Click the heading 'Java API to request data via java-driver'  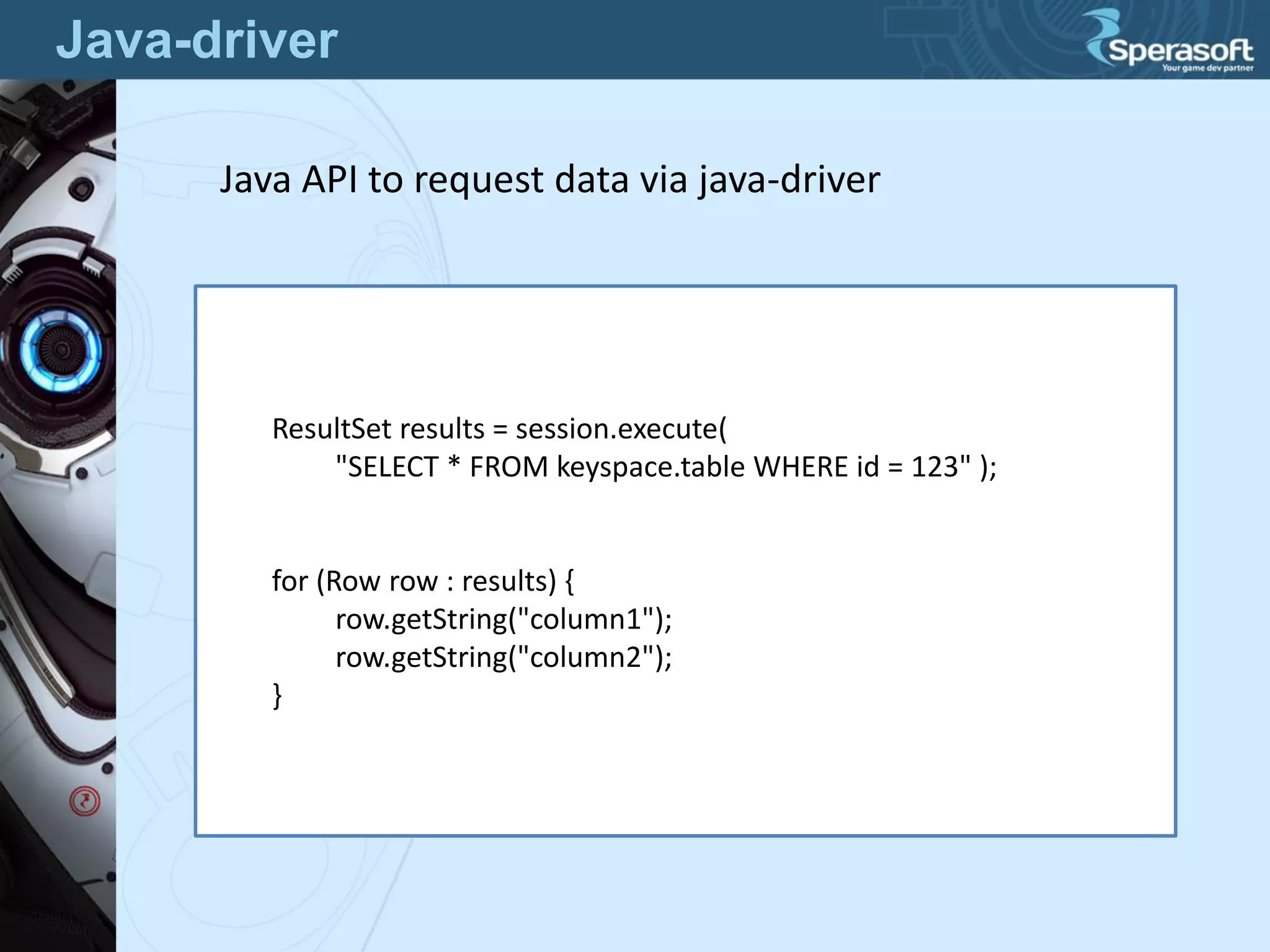(549, 179)
